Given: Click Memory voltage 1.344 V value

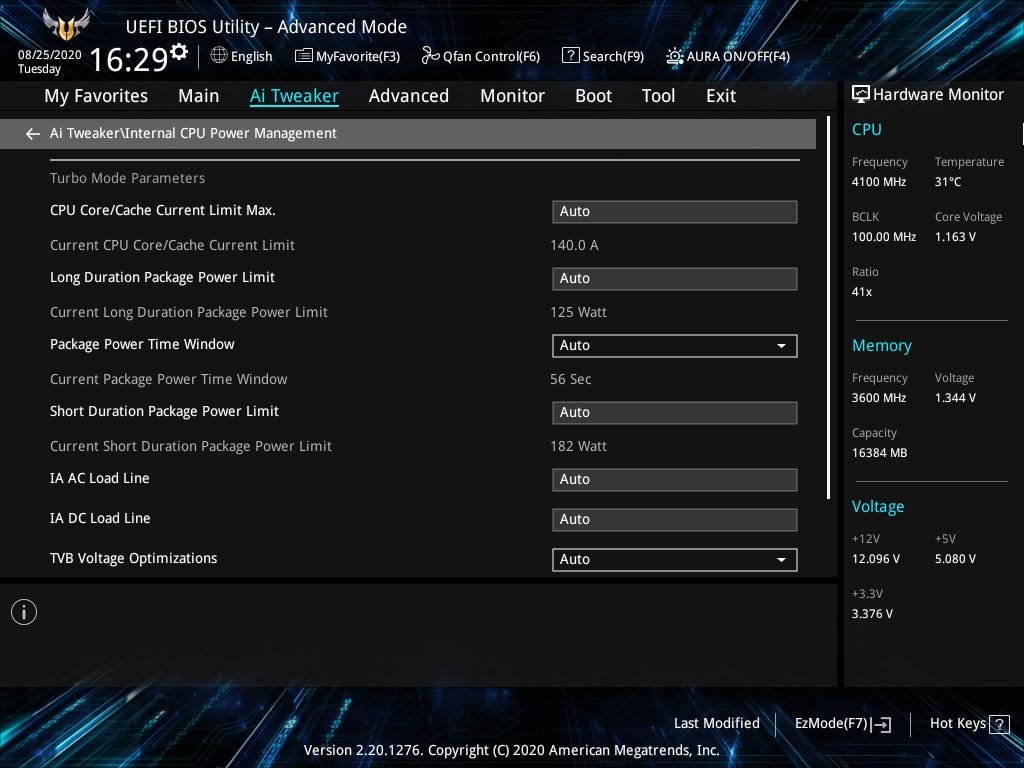Looking at the screenshot, I should pos(955,397).
